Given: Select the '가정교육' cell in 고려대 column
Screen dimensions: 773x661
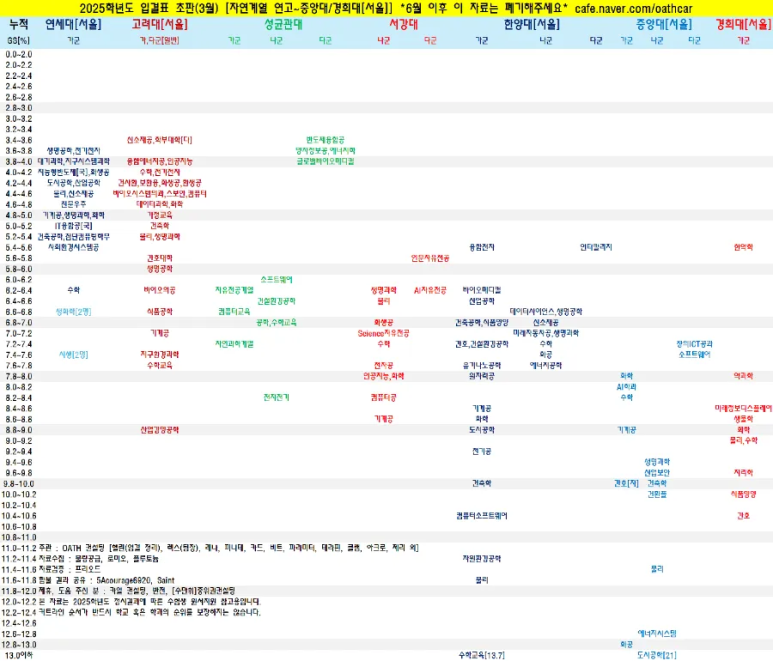Looking at the screenshot, I should [x=160, y=215].
